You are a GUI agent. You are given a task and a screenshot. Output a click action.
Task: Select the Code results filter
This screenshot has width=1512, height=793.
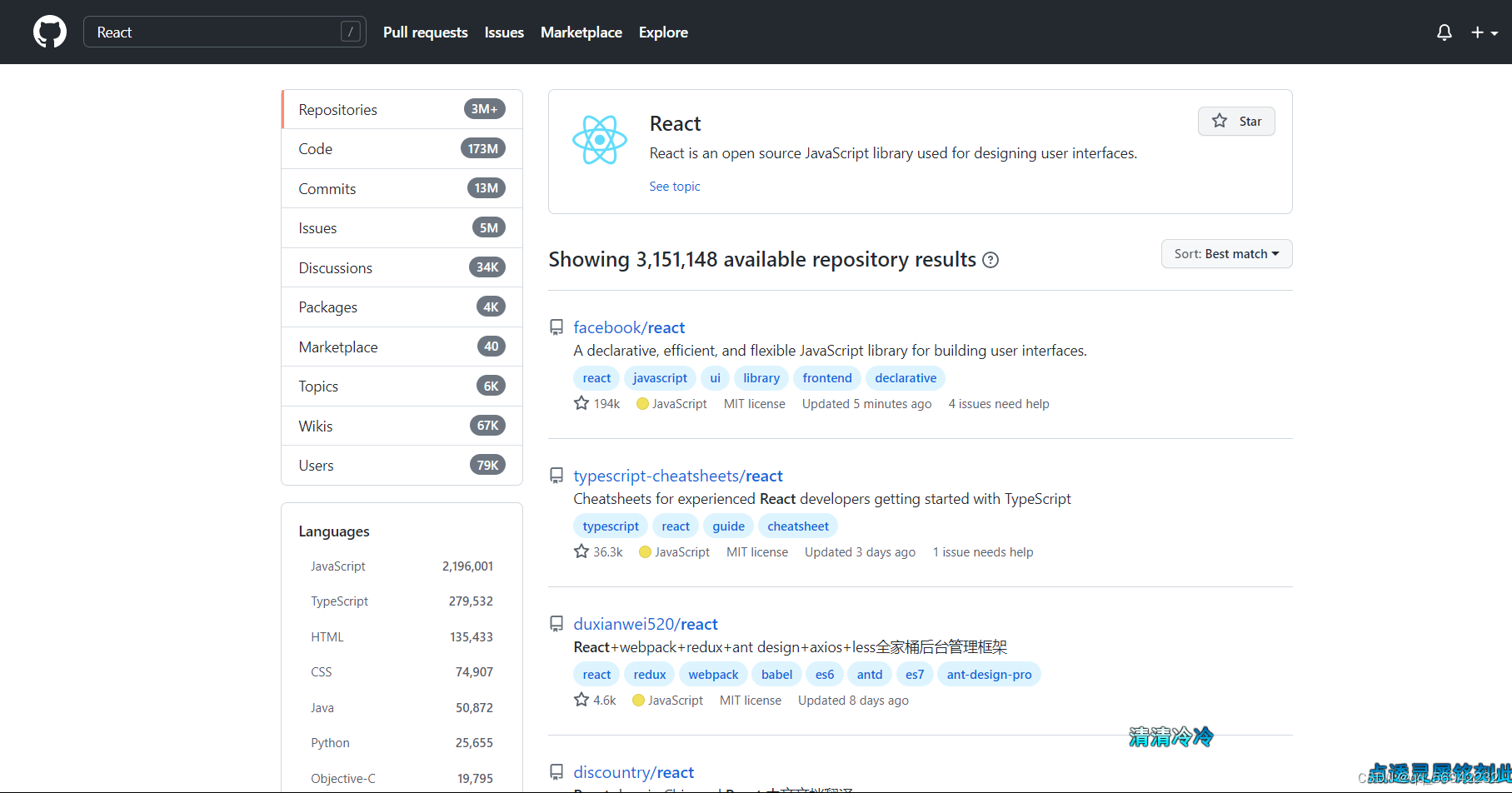[x=402, y=149]
